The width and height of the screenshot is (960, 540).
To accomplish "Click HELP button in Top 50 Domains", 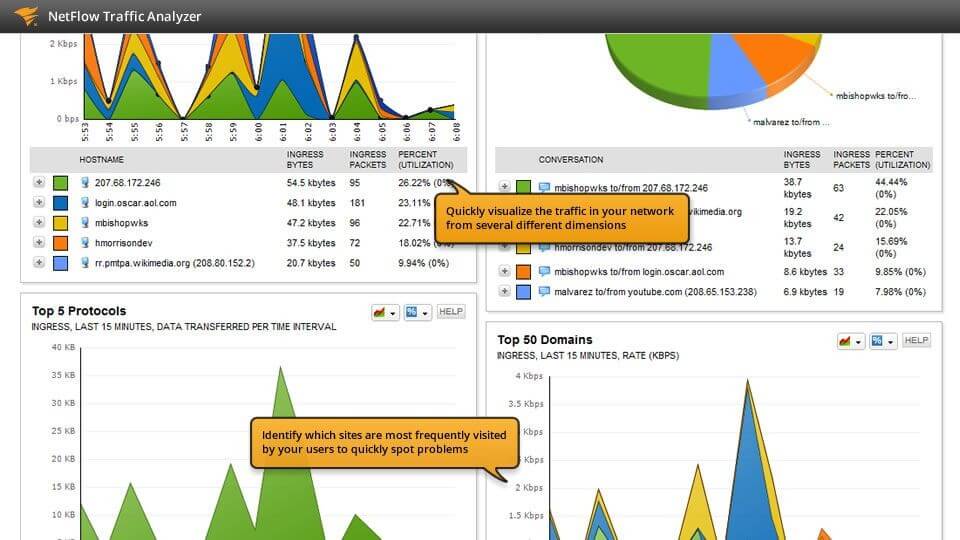I will click(x=917, y=340).
